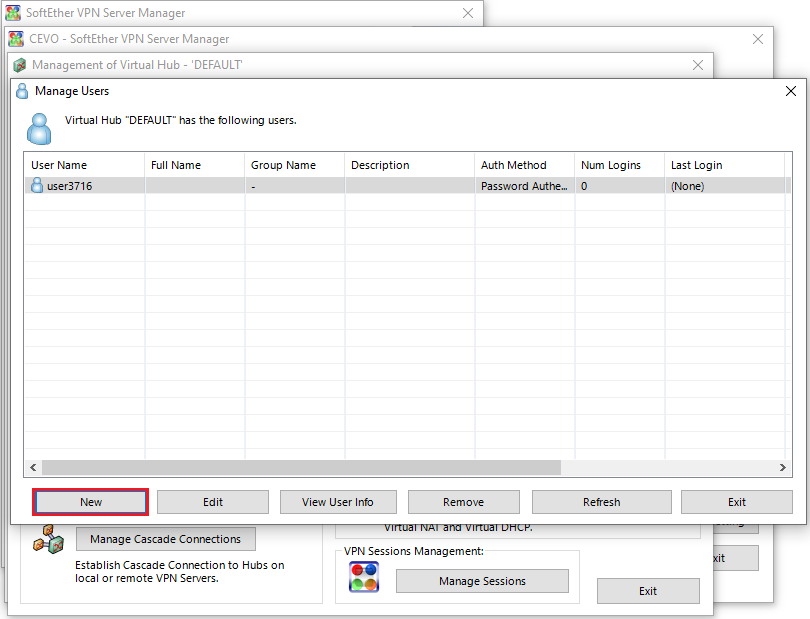Click the large user avatar icon in the dialog header

point(39,128)
